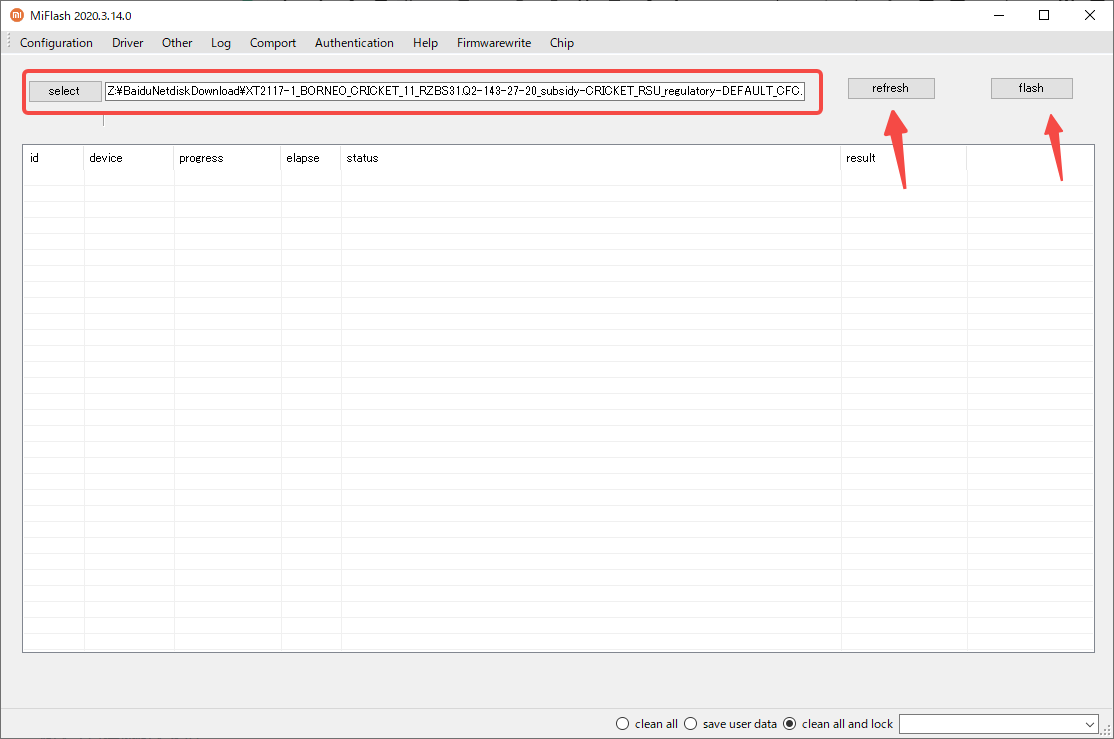
Task: Open the Configuration menu
Action: [x=56, y=43]
